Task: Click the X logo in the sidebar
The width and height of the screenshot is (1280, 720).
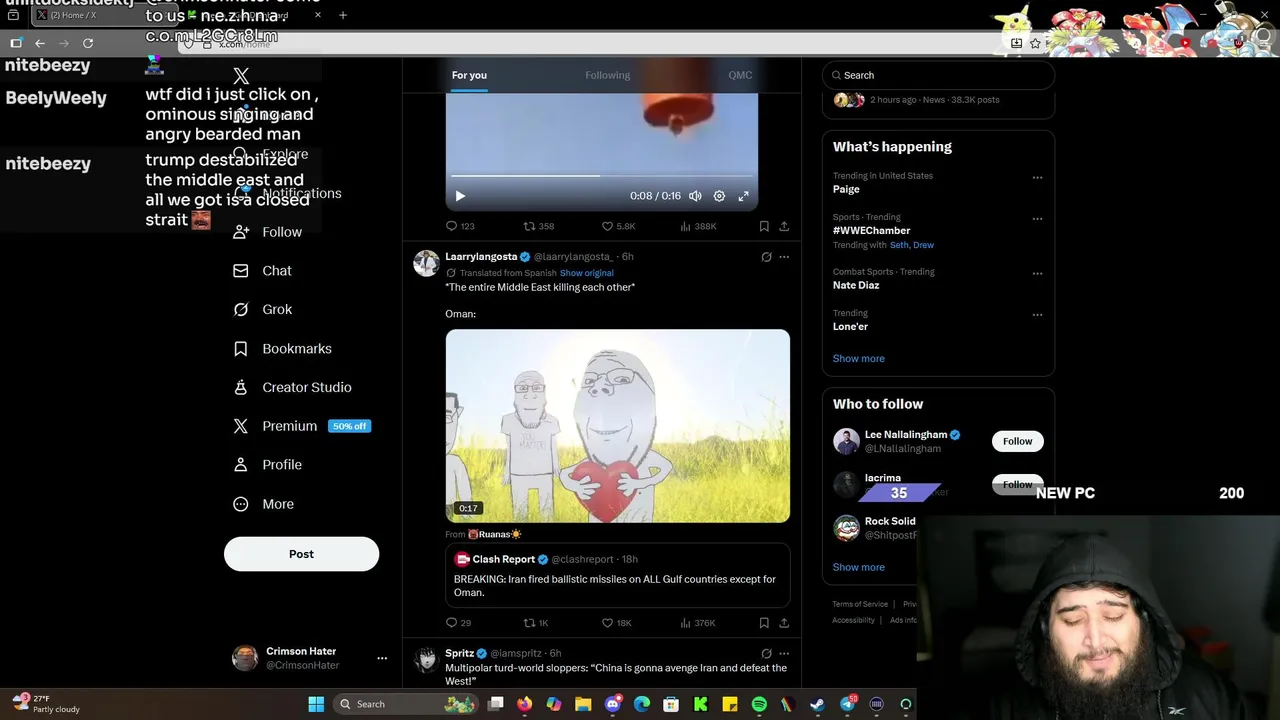Action: pos(241,76)
